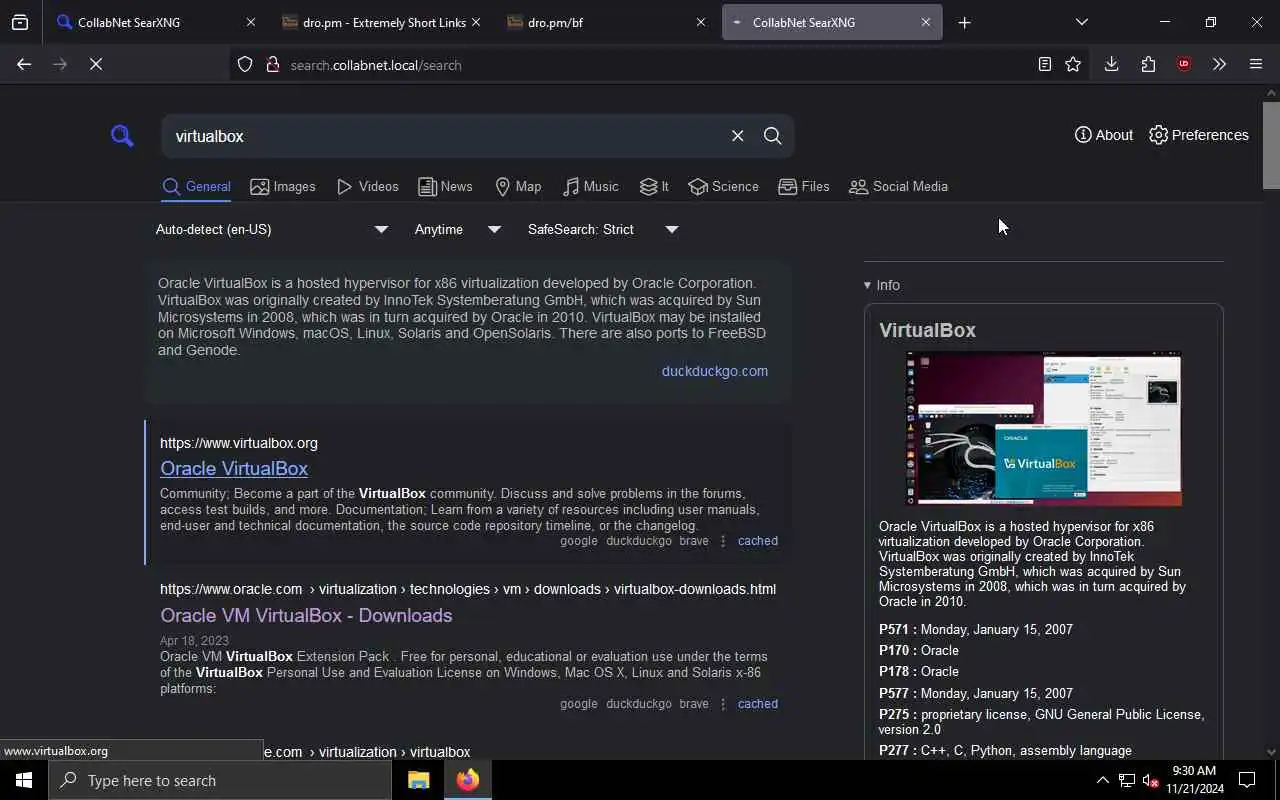Switch to Files category
Image resolution: width=1280 pixels, height=800 pixels.
pyautogui.click(x=804, y=187)
